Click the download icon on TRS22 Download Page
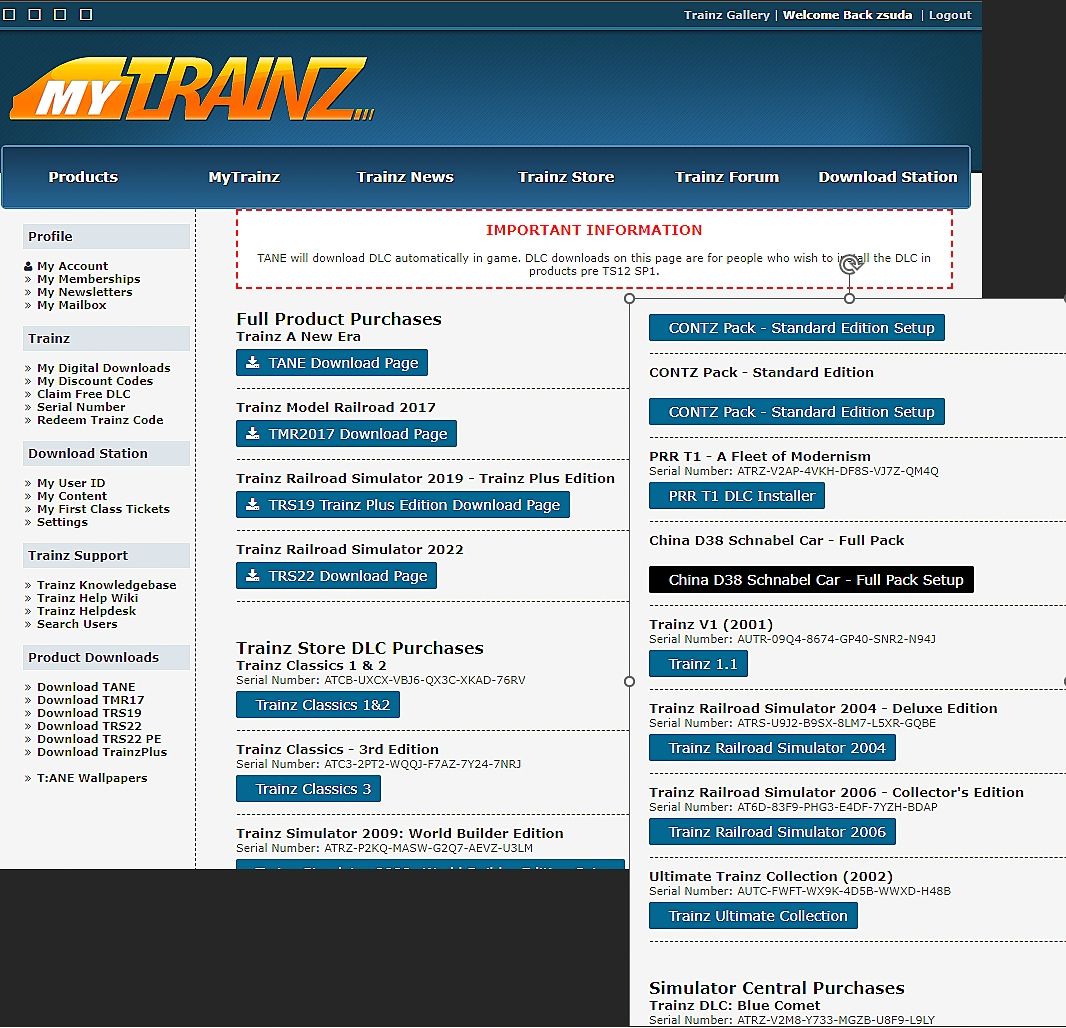This screenshot has height=1028, width=1066. coord(253,576)
